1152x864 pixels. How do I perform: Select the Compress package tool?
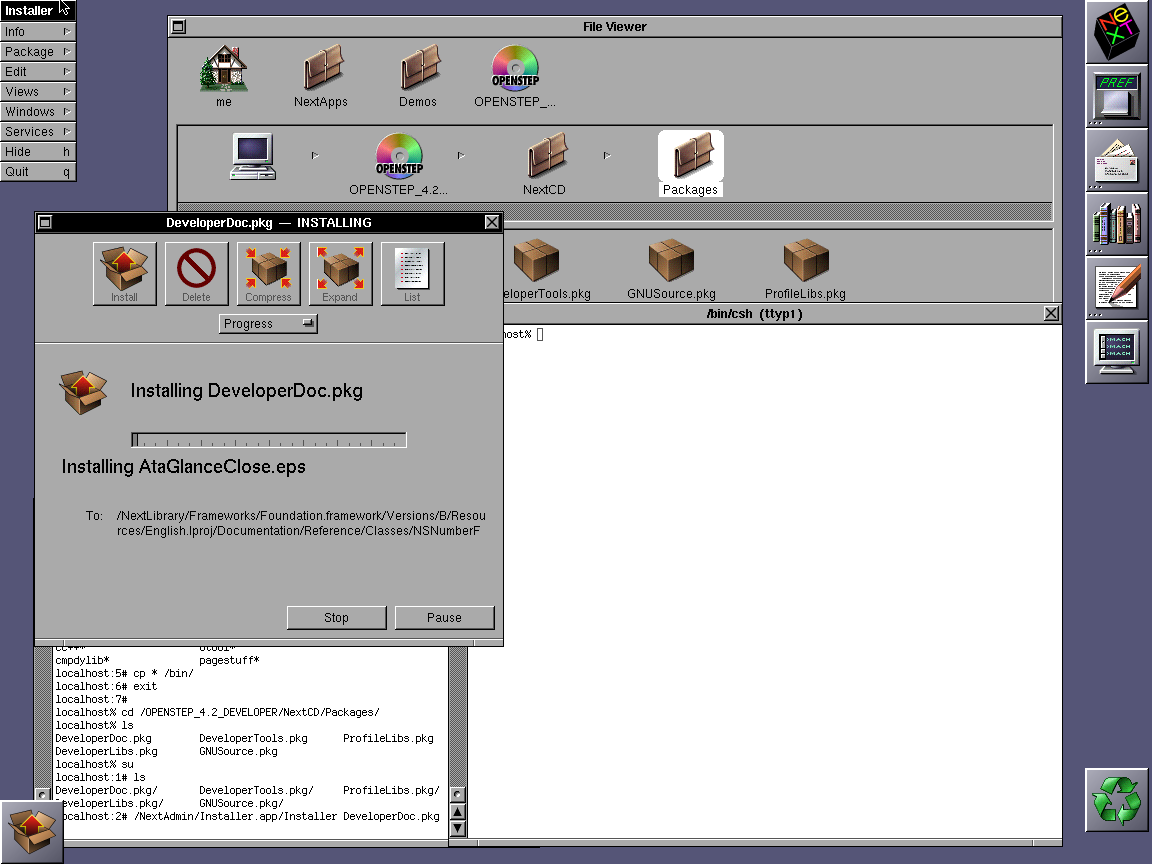coord(268,272)
